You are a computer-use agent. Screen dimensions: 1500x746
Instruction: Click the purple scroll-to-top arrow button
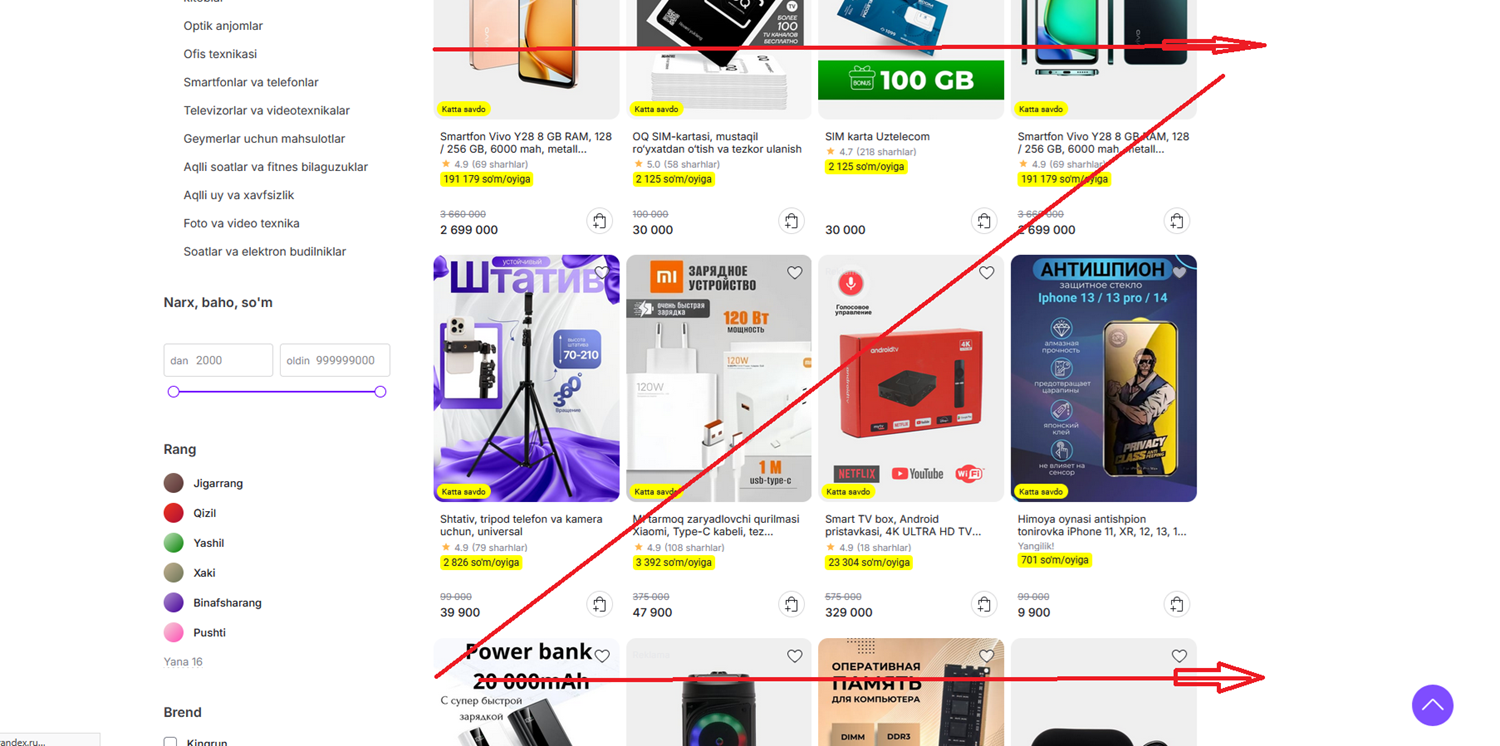click(1432, 705)
